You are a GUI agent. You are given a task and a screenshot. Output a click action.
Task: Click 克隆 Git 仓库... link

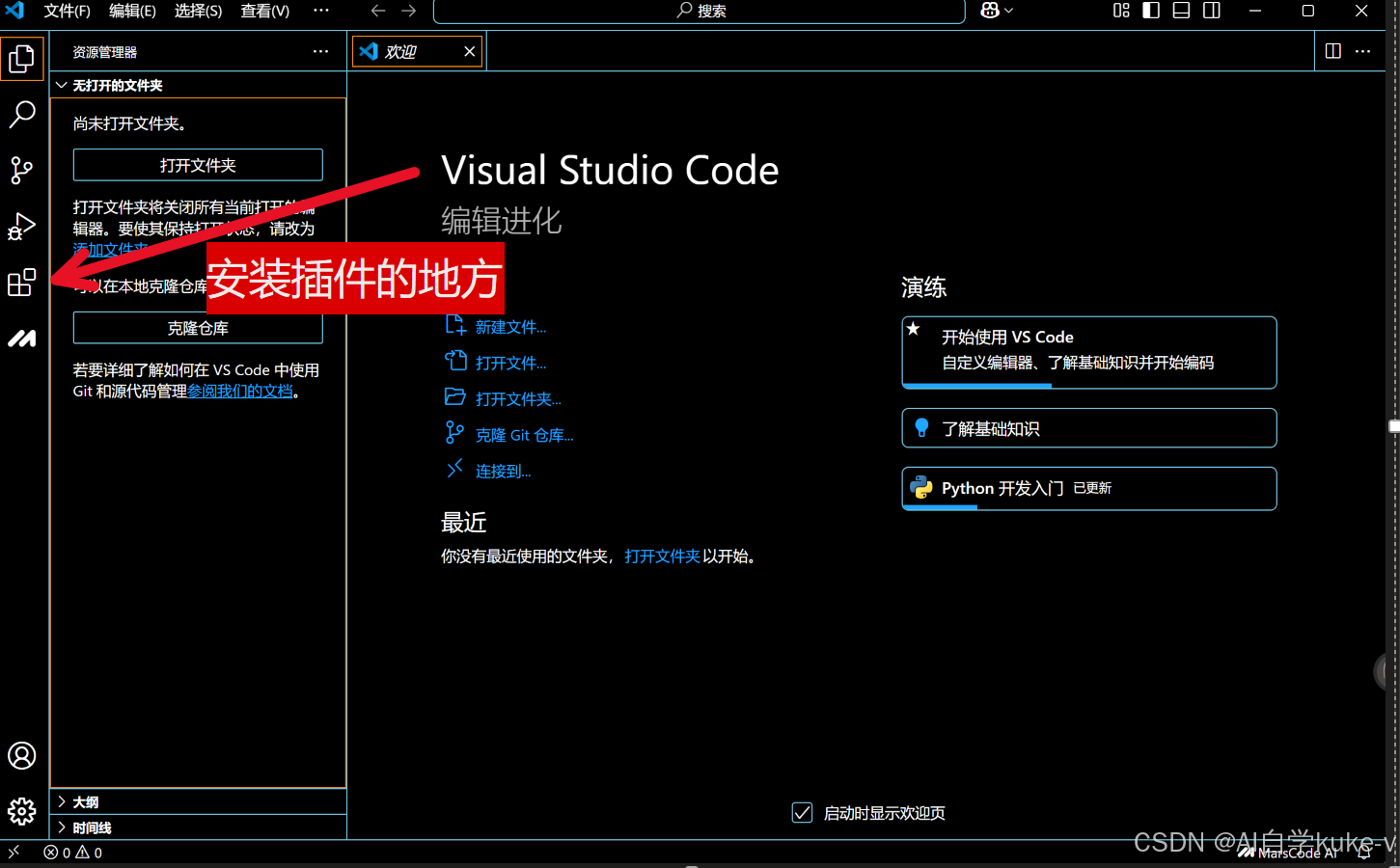click(x=524, y=435)
